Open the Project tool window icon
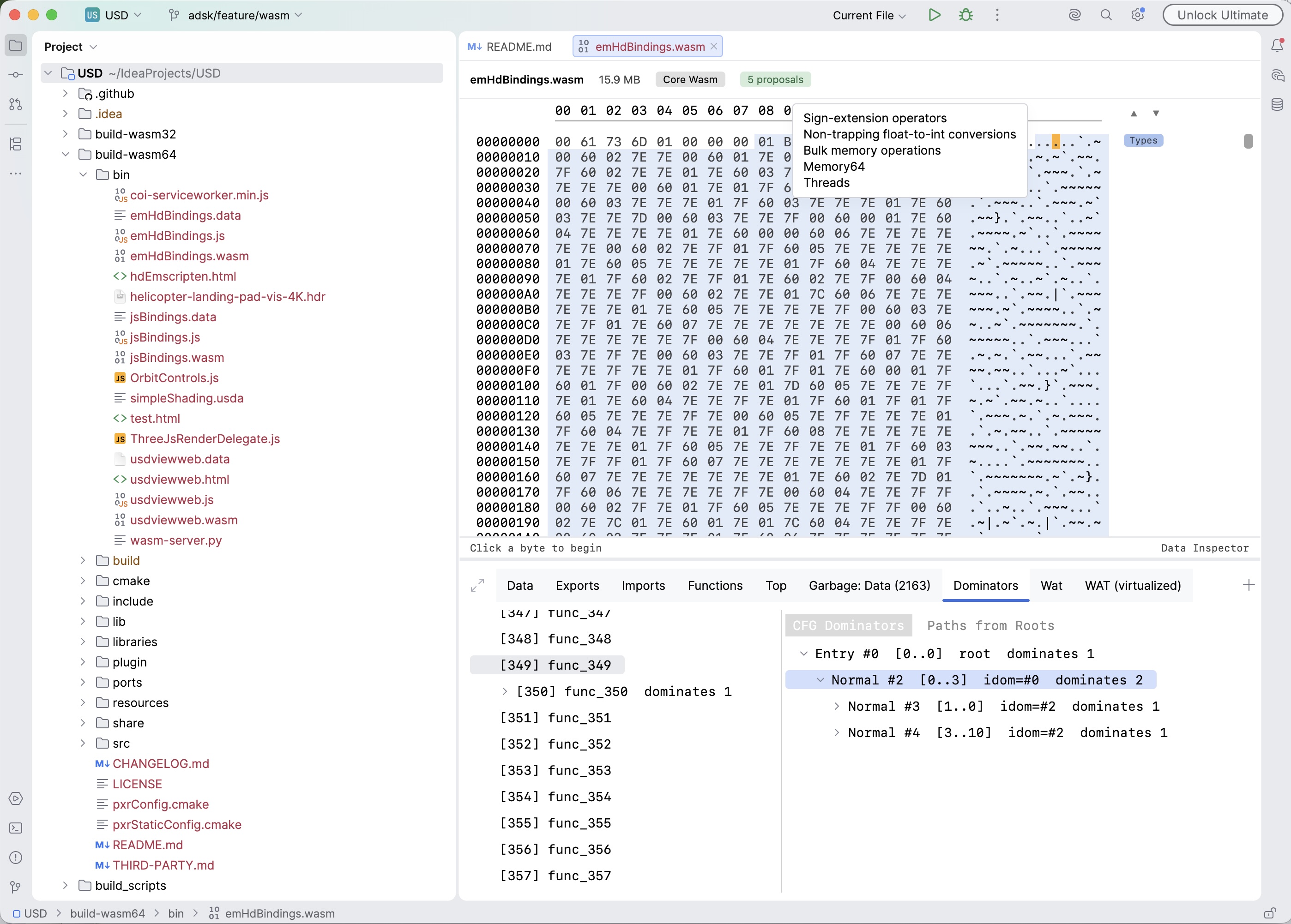This screenshot has width=1291, height=924. click(x=16, y=46)
